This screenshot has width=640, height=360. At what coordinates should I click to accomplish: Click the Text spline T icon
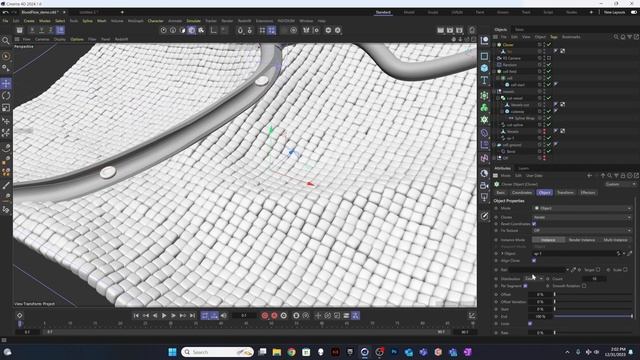click(x=484, y=80)
